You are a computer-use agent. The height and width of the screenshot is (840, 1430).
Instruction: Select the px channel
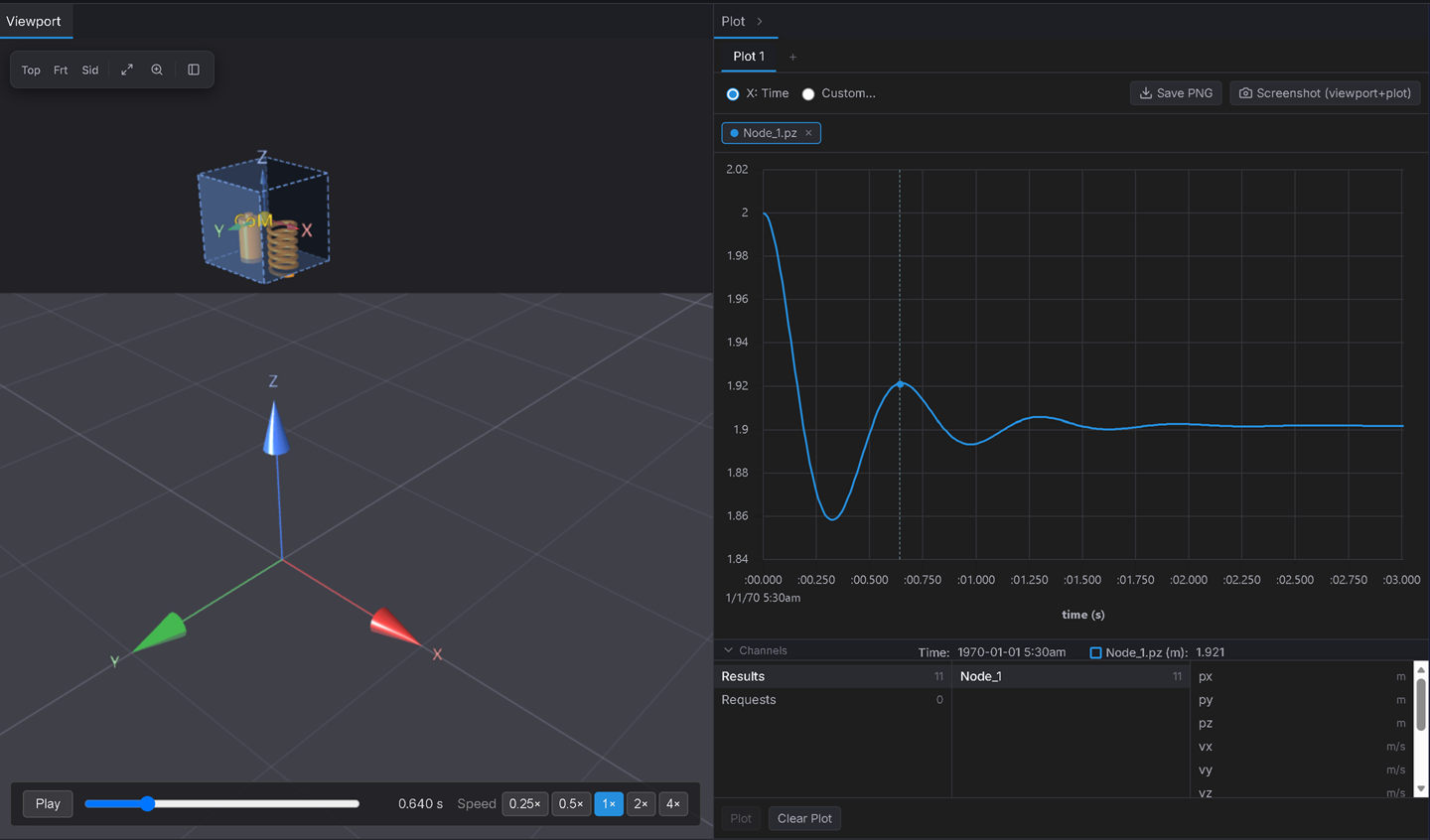pyautogui.click(x=1302, y=676)
